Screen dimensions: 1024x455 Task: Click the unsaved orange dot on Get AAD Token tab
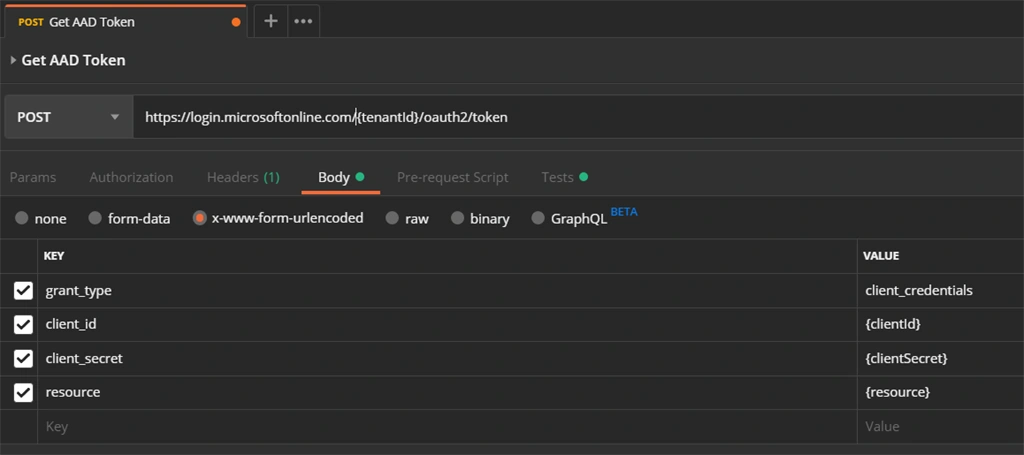pos(236,22)
